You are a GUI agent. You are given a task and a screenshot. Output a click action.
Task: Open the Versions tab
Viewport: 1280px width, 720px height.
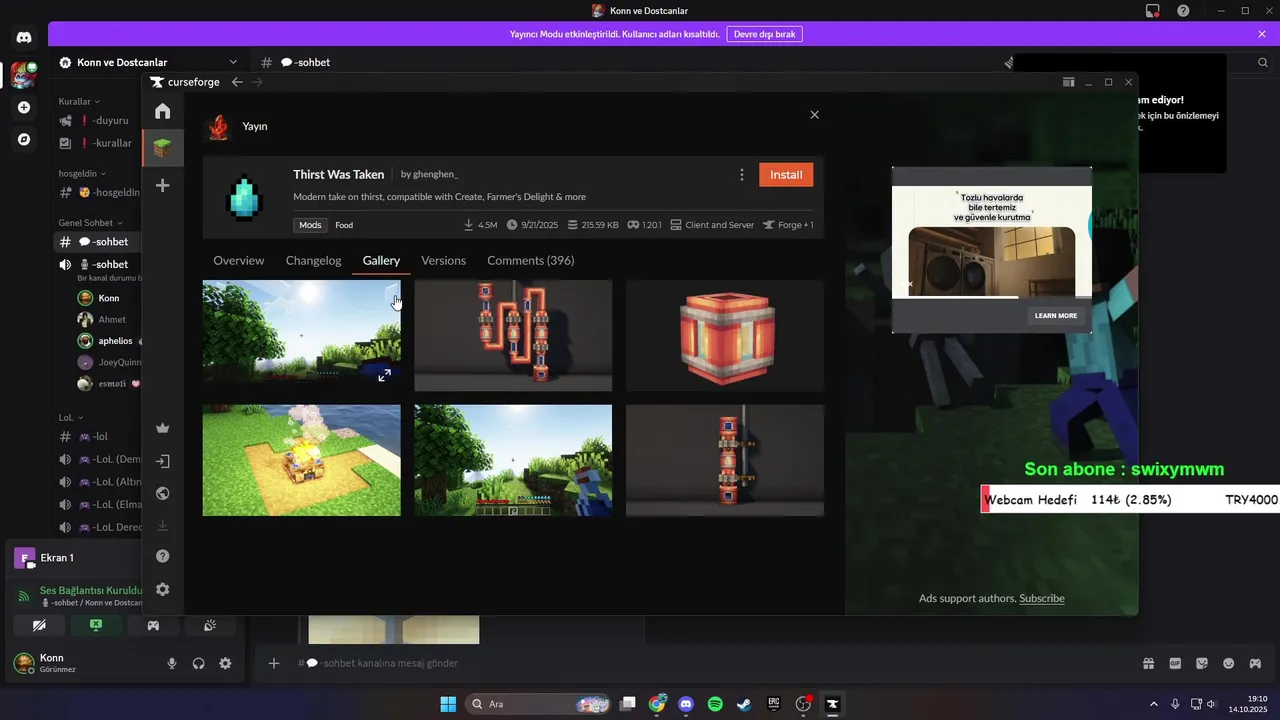coord(443,260)
